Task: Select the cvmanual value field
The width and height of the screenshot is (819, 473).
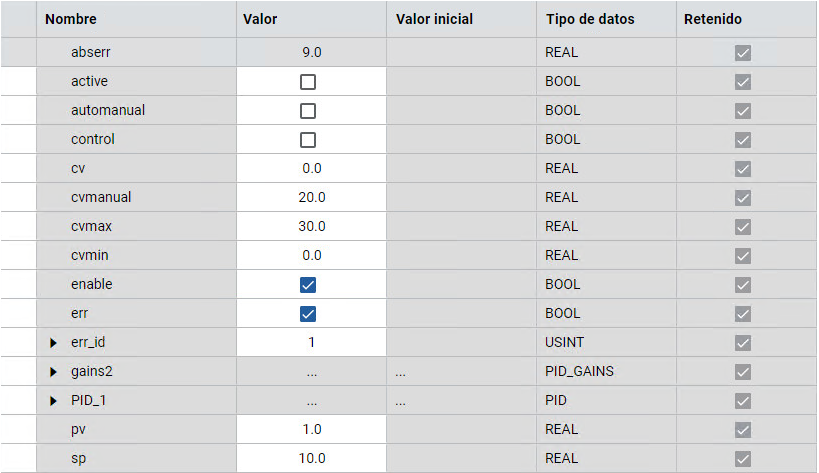Action: (311, 198)
